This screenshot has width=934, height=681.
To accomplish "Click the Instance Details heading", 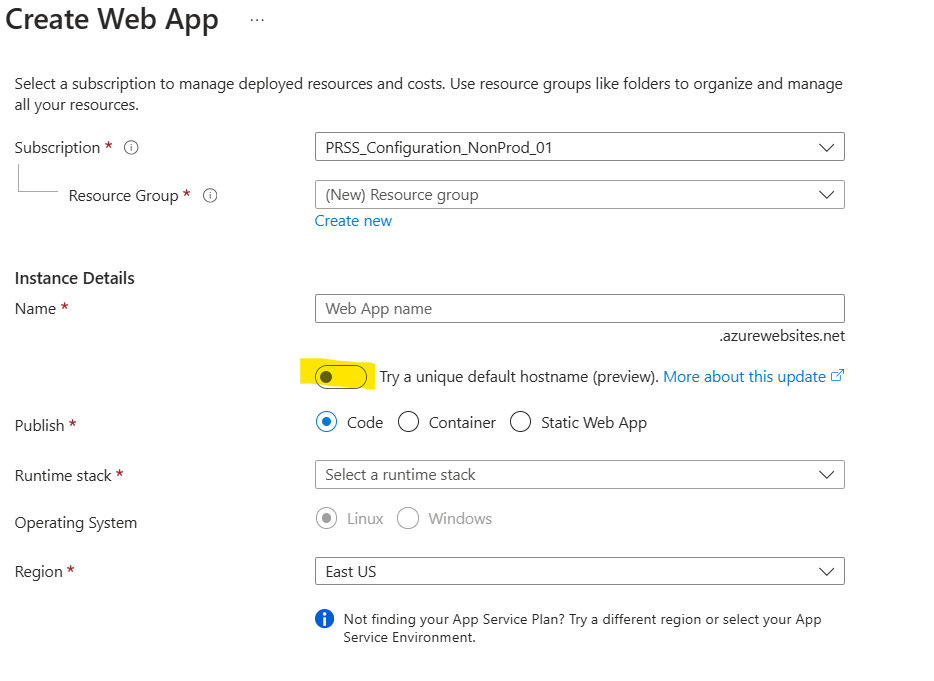I will [x=74, y=278].
